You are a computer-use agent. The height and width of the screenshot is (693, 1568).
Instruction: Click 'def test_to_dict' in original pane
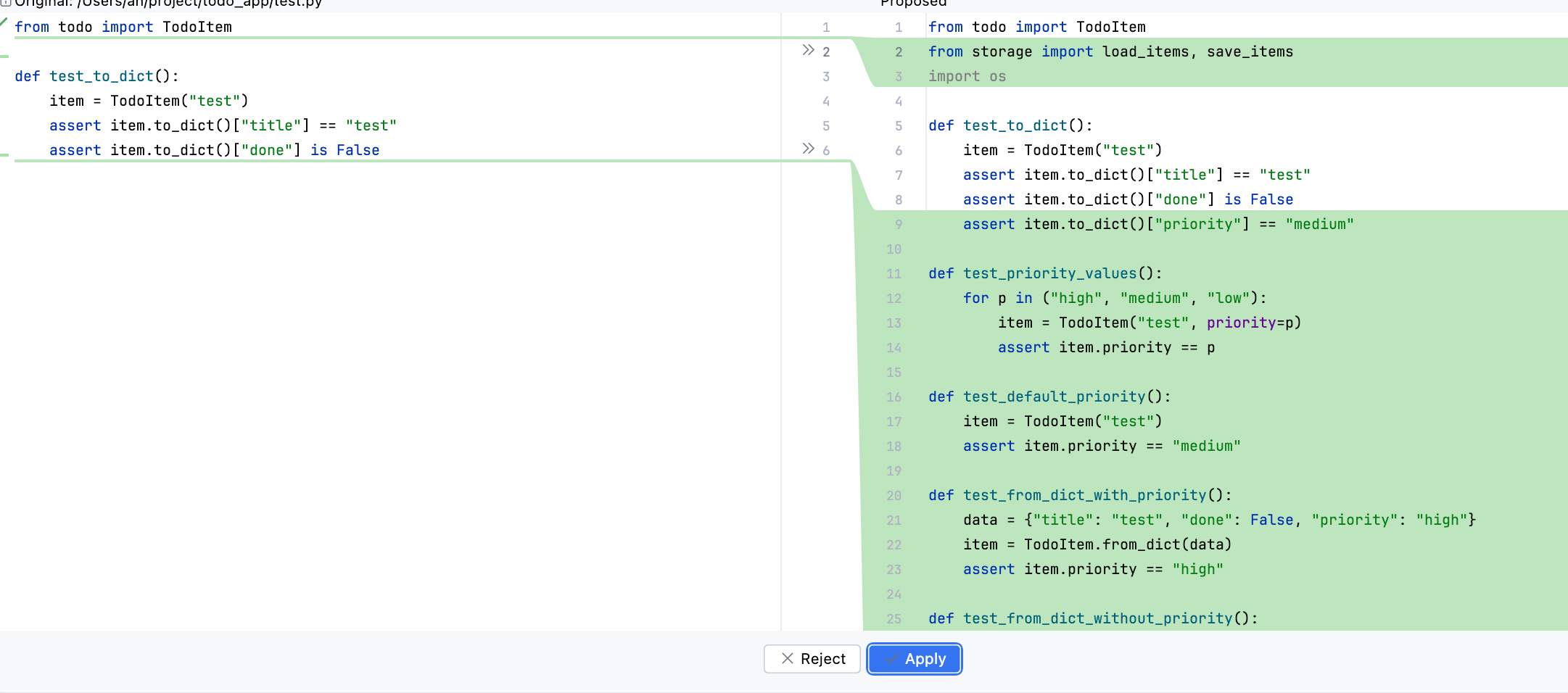[96, 76]
